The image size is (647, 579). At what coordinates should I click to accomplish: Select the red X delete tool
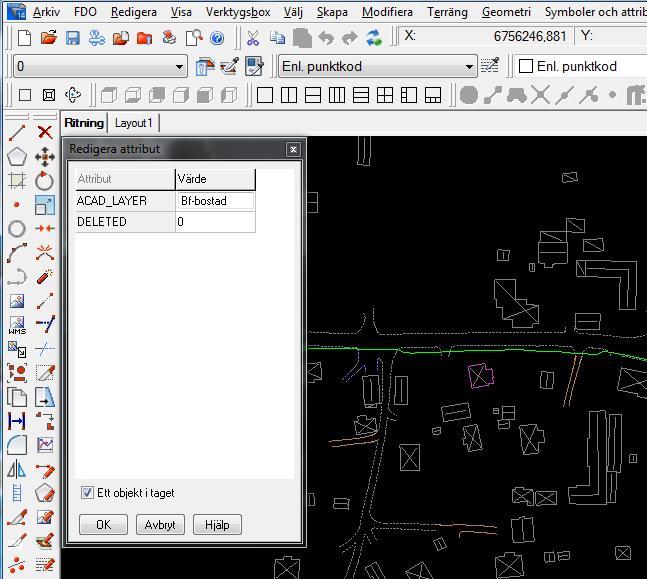[x=45, y=132]
